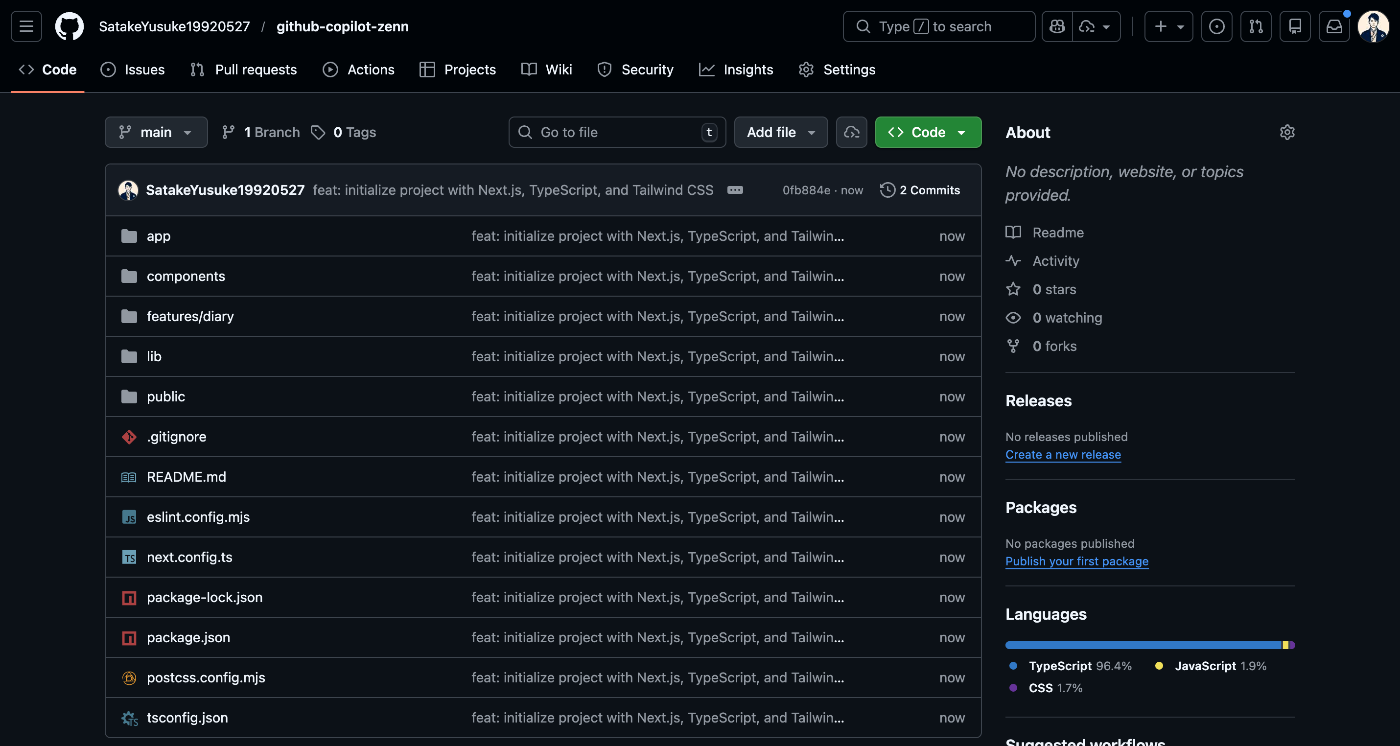Open SatakeYusuke19920527 owner link in breadcrumb
This screenshot has width=1400, height=746.
click(174, 27)
